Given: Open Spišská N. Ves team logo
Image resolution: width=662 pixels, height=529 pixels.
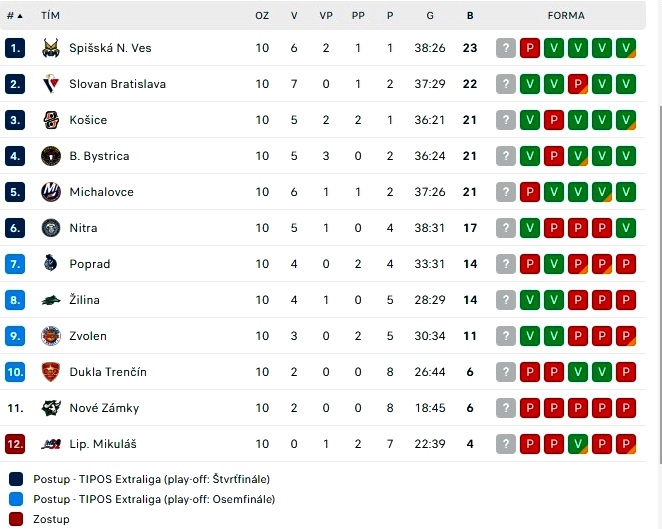Looking at the screenshot, I should point(51,48).
